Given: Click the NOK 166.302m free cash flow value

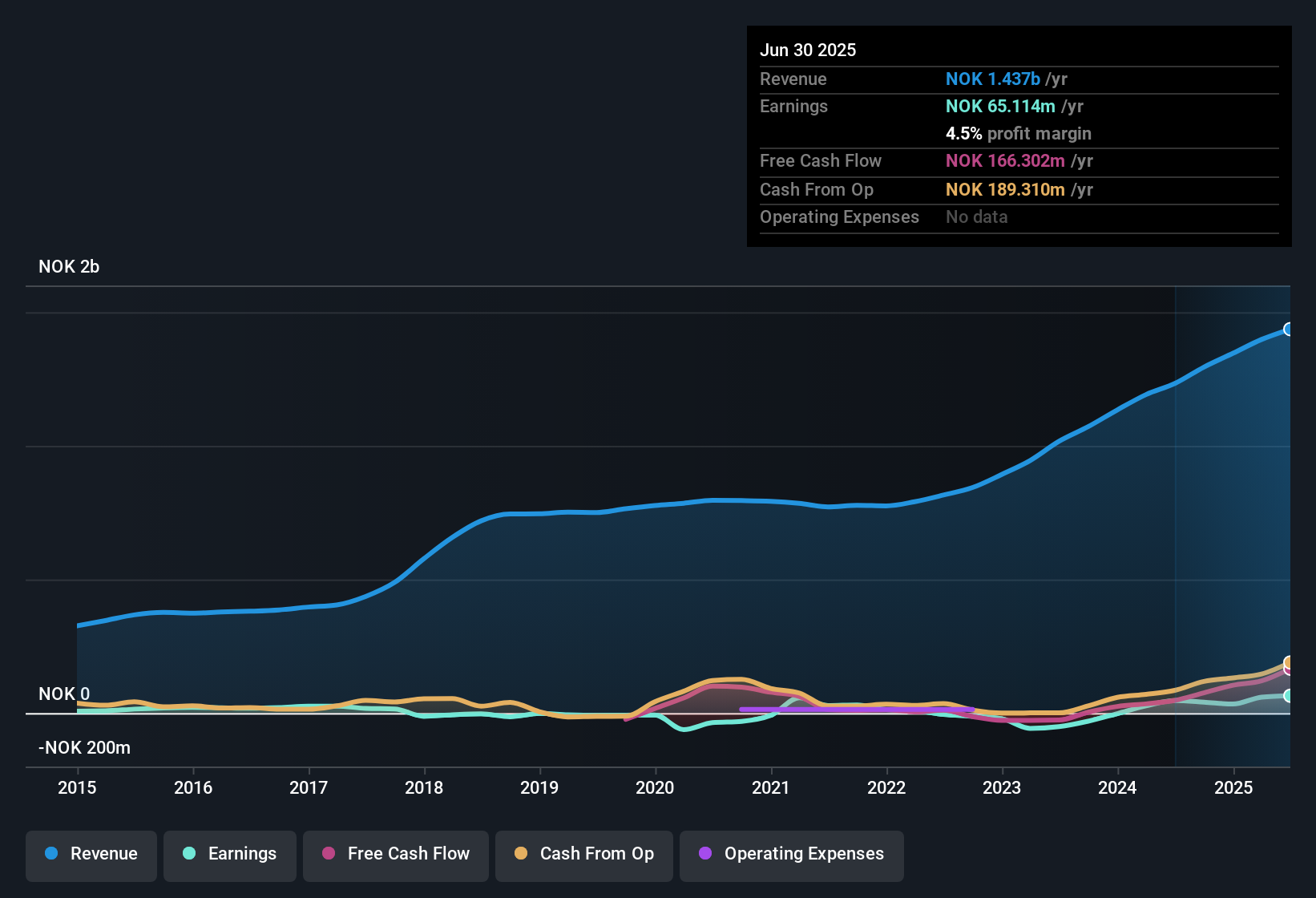Looking at the screenshot, I should [1005, 160].
